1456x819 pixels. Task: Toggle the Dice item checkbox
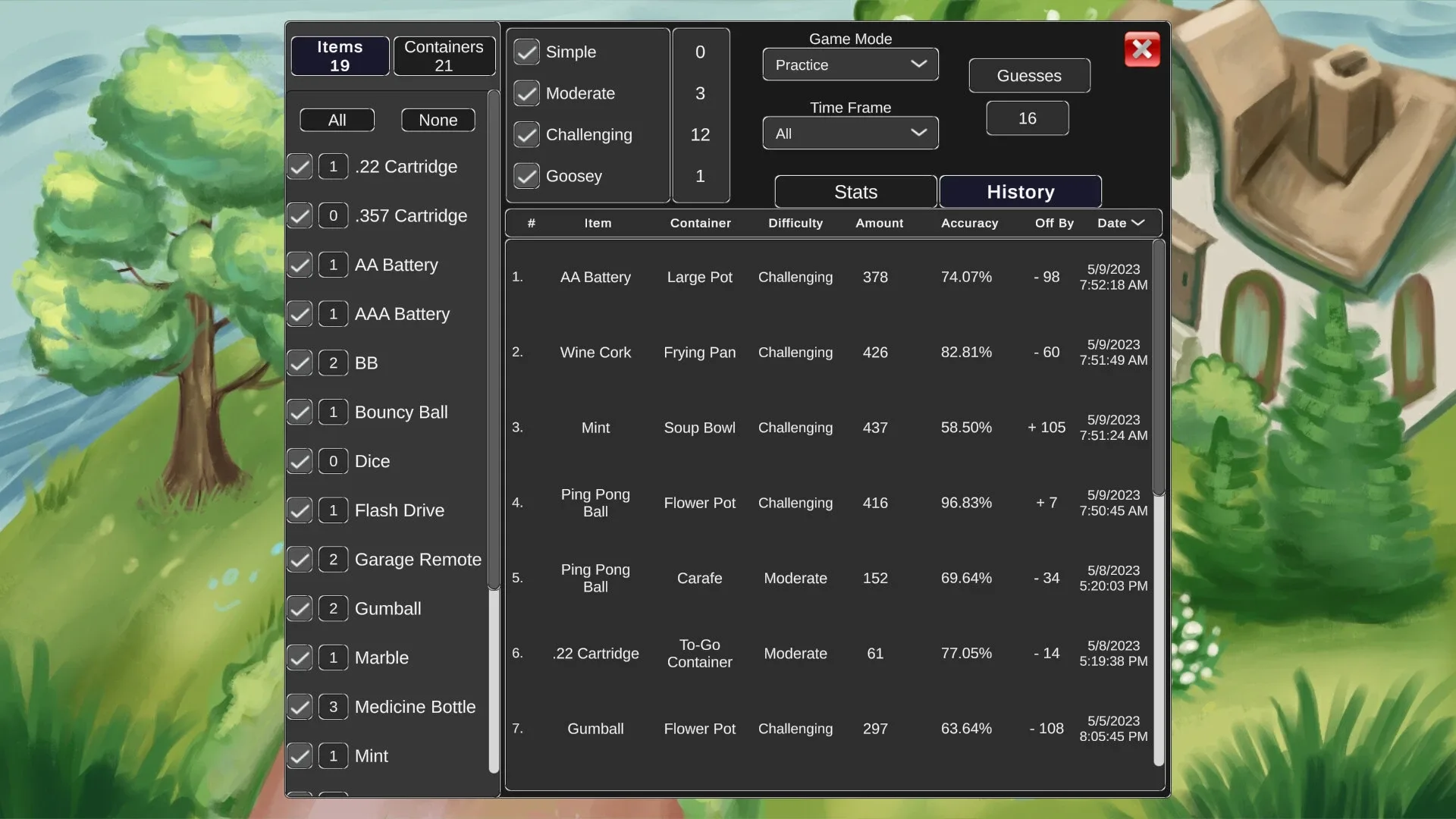pos(300,460)
